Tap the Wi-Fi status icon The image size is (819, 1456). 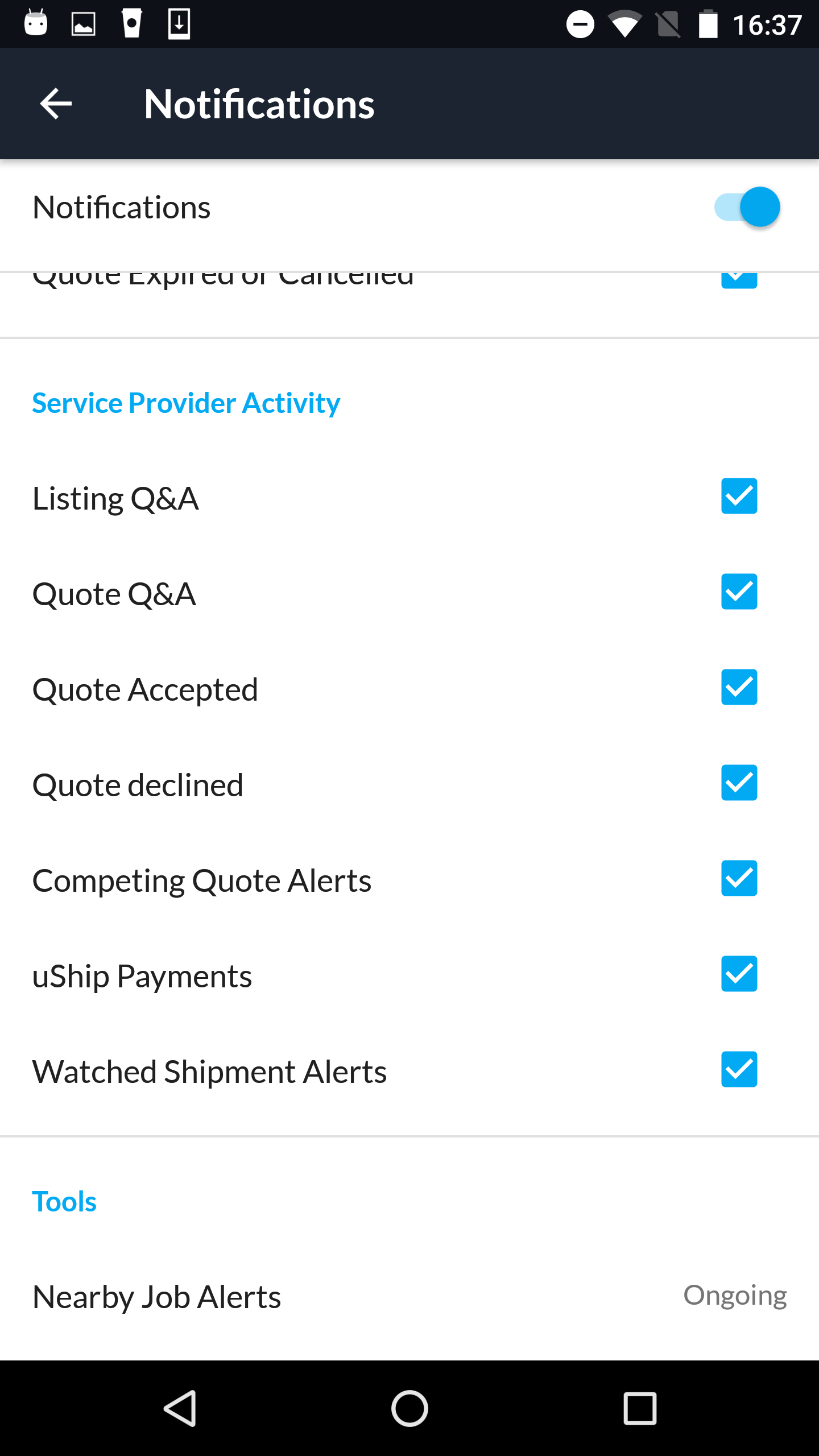(624, 25)
